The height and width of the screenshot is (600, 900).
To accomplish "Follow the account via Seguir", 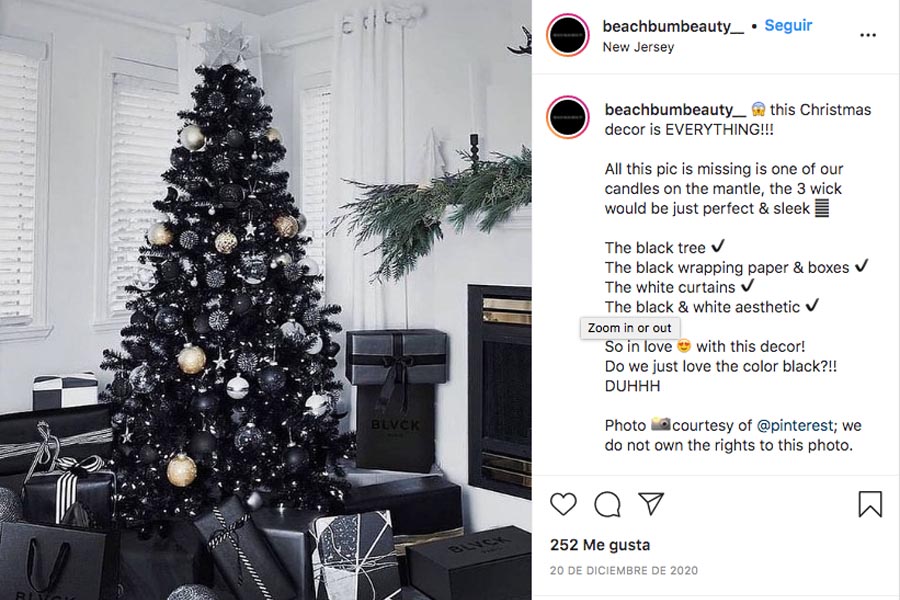I will [x=788, y=25].
